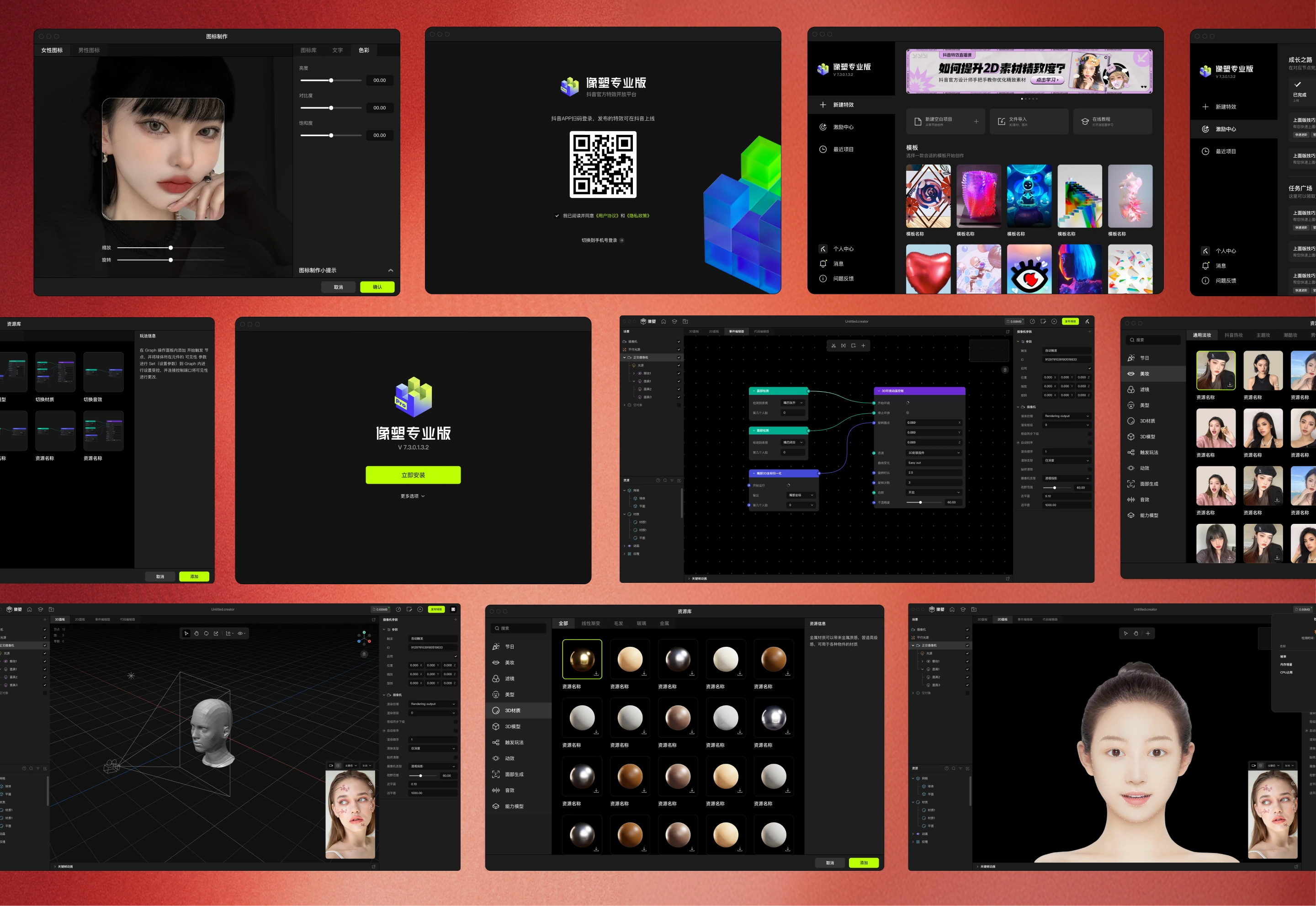Click the play preview icon in node editor header
1316x906 pixels.
[x=1054, y=321]
